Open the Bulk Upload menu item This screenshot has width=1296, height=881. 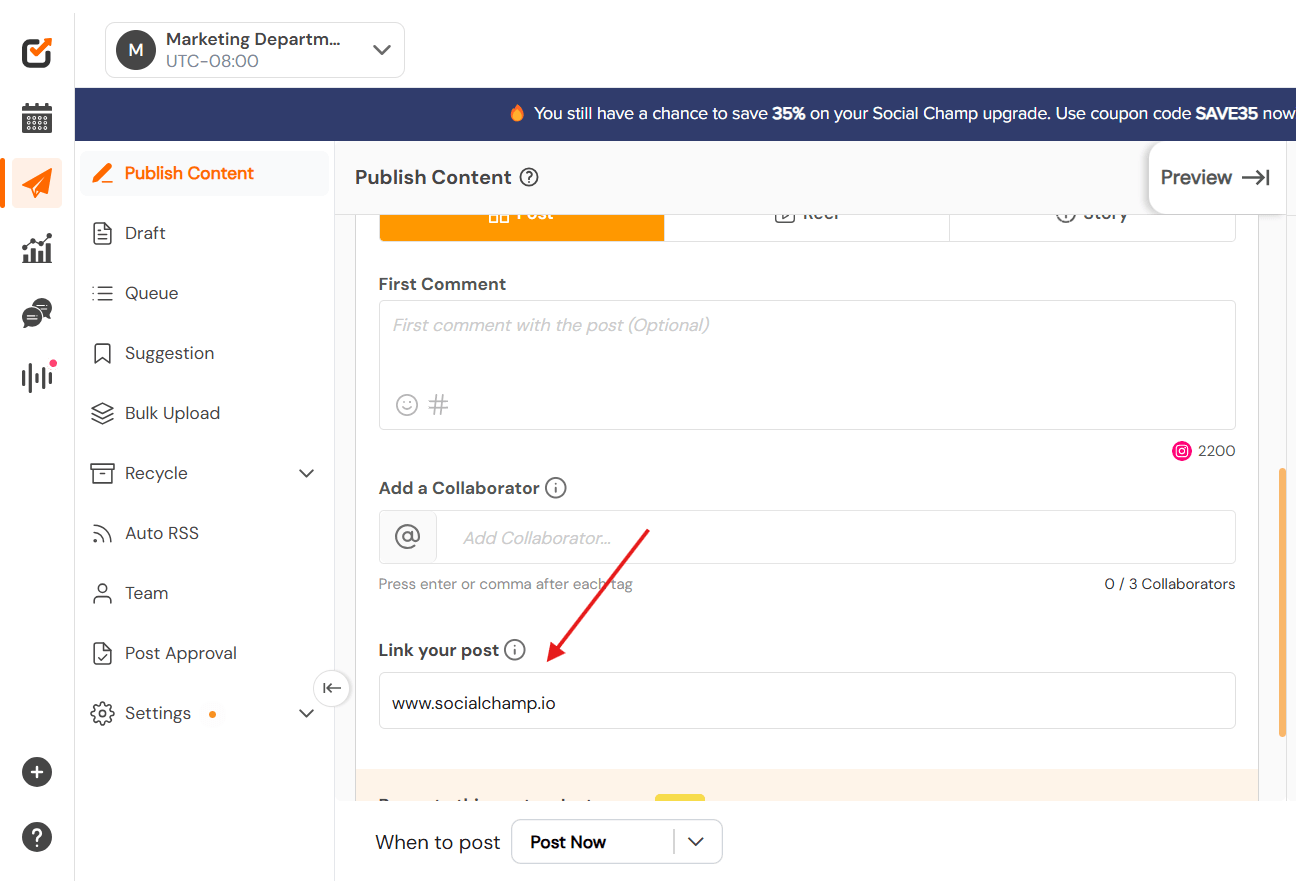pyautogui.click(x=204, y=413)
